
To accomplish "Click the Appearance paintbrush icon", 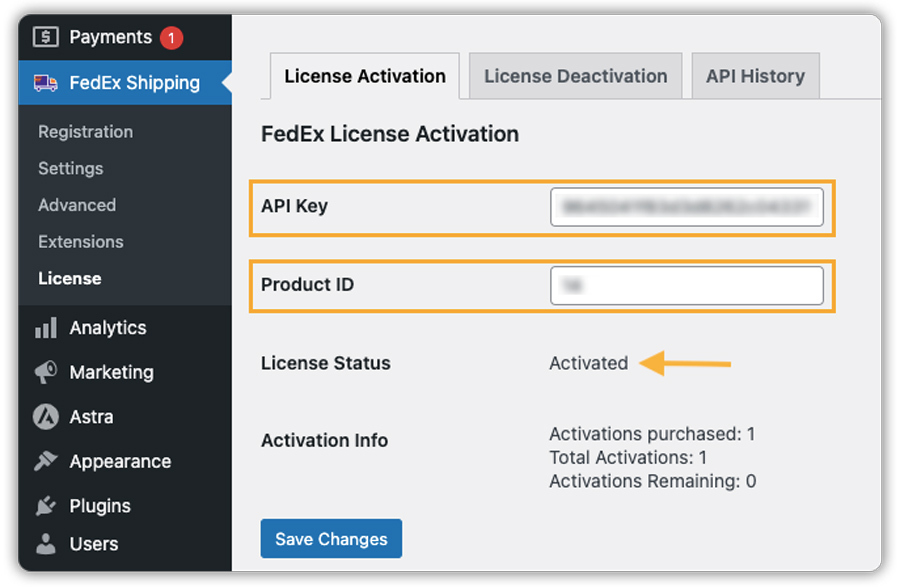I will 46,461.
